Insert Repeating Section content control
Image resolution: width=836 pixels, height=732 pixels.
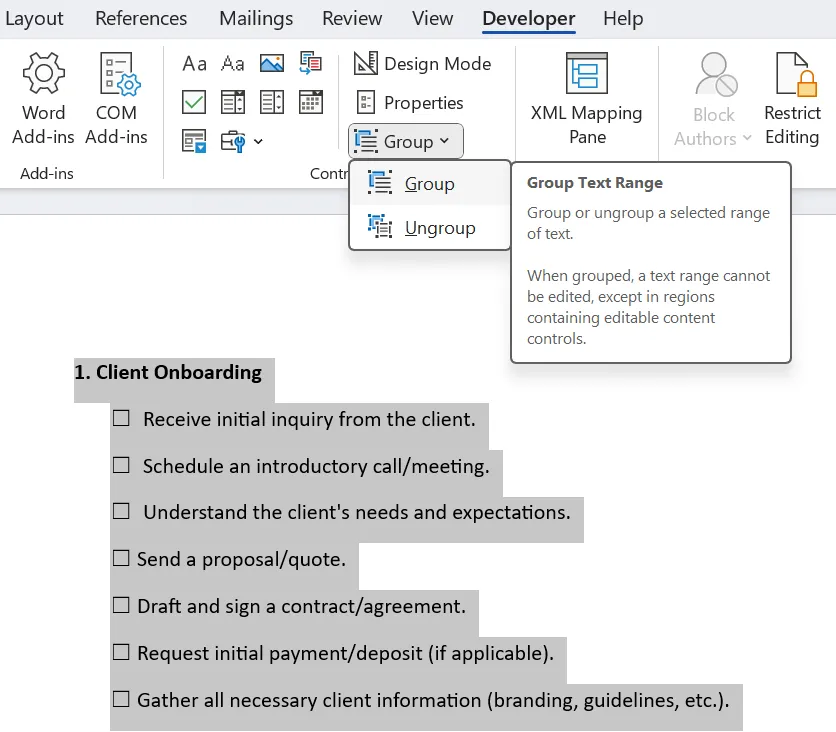pos(194,141)
